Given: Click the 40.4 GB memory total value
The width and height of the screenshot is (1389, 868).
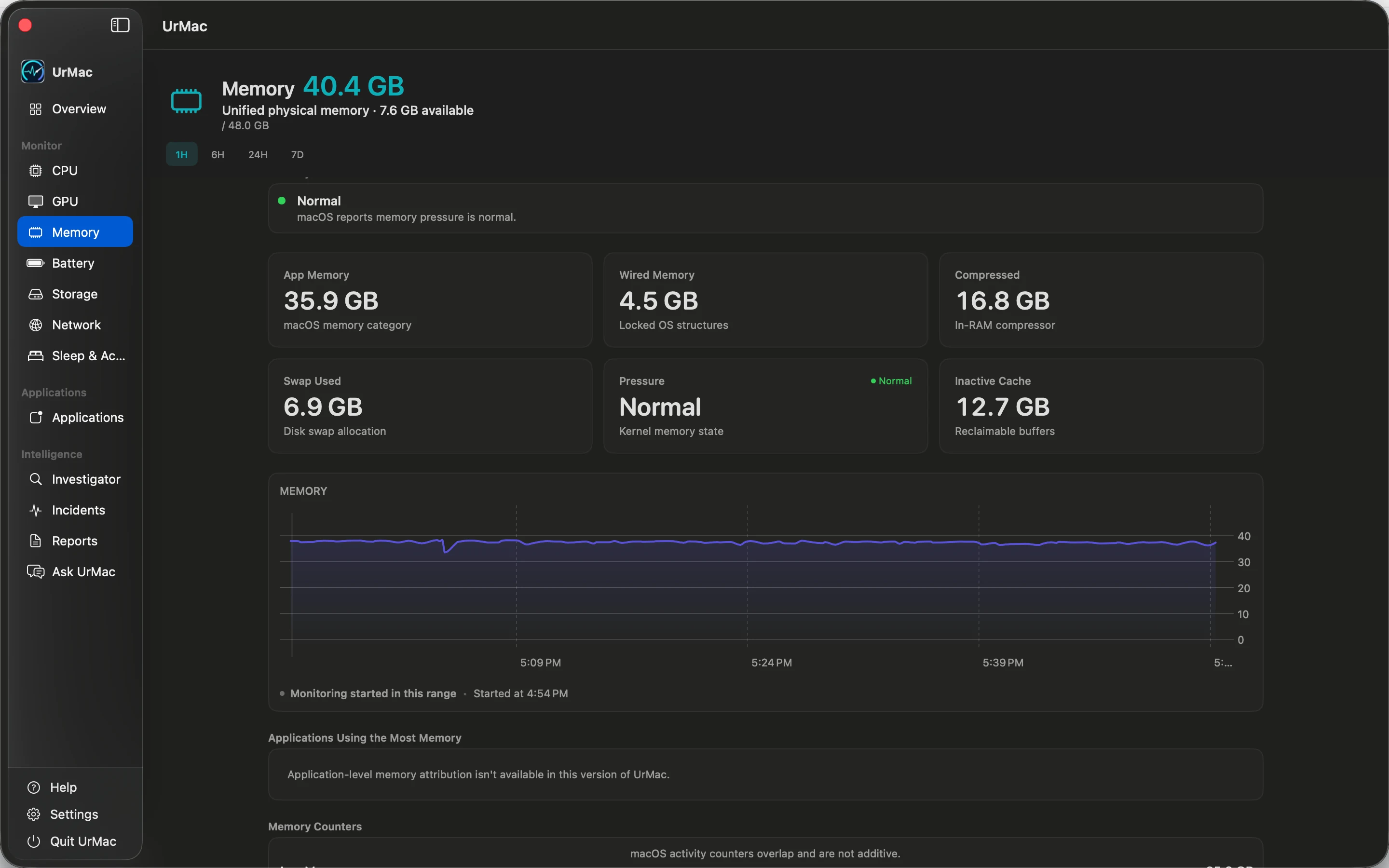Looking at the screenshot, I should 354,86.
